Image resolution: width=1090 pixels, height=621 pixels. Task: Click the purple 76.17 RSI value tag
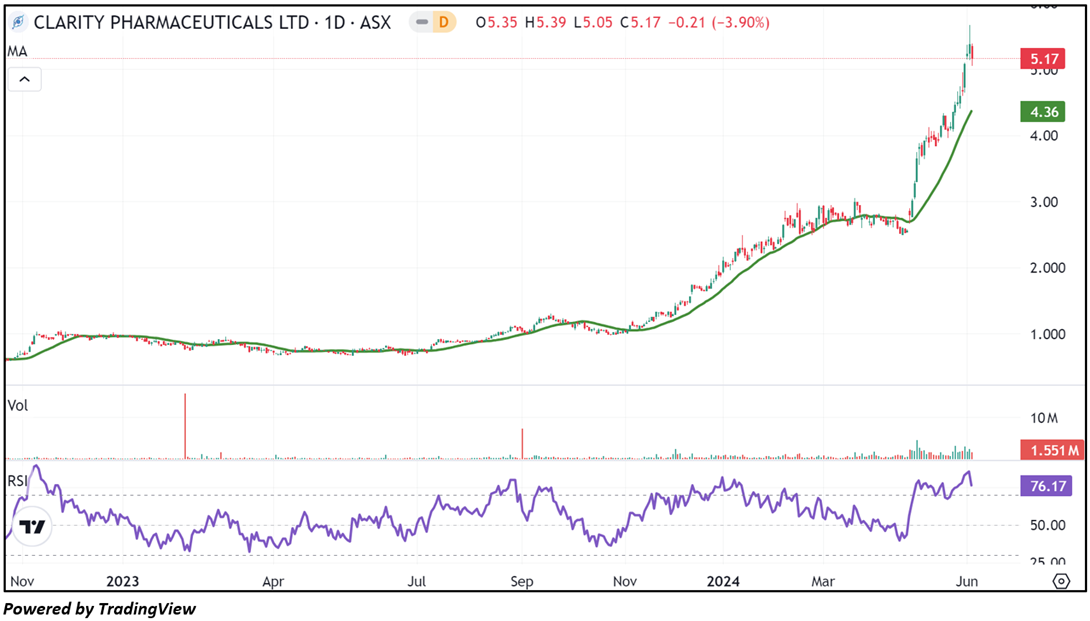[1046, 485]
